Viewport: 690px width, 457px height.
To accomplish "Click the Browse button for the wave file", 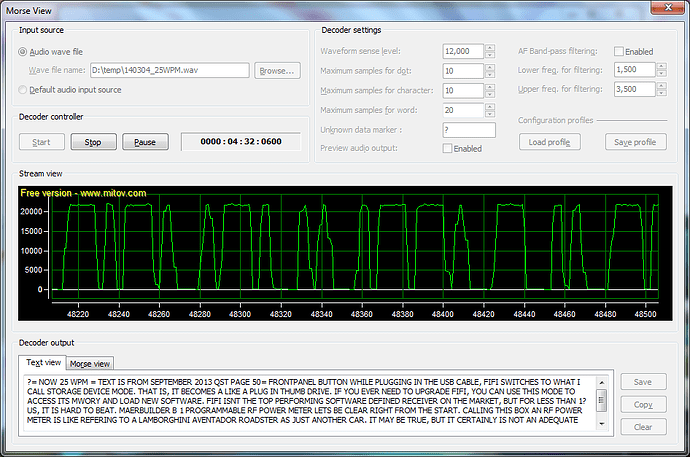I will point(276,70).
